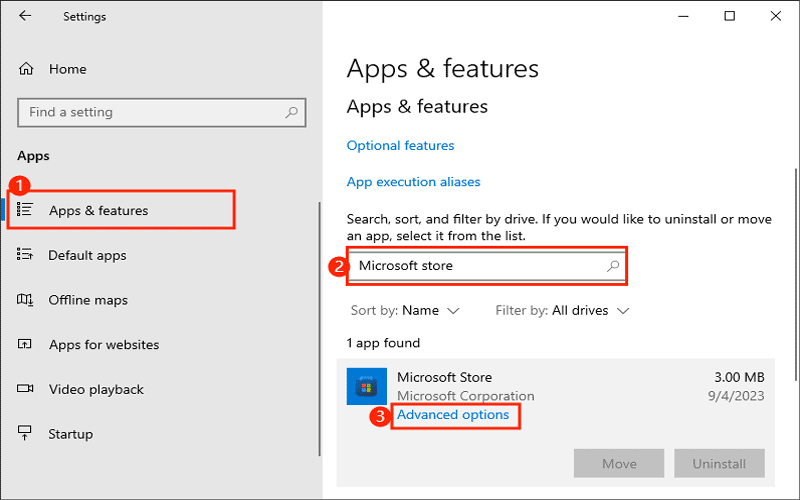The height and width of the screenshot is (500, 800).
Task: Click the Video playback camera icon
Action: 24,389
